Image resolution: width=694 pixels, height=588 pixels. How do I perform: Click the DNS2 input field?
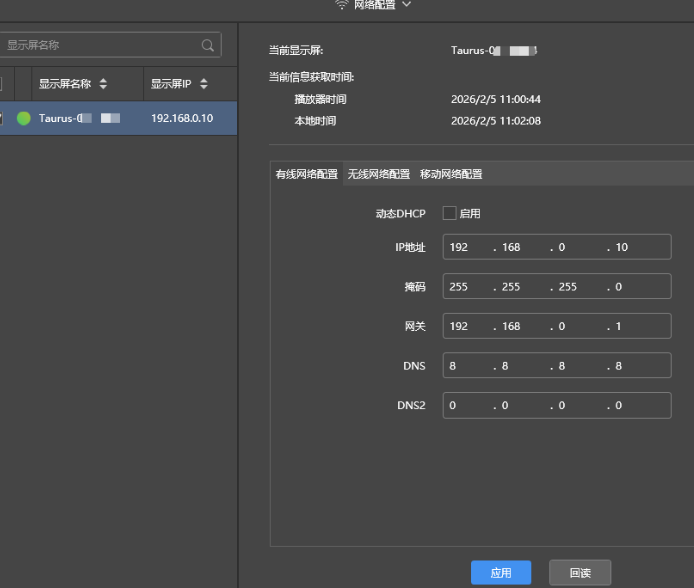click(x=556, y=405)
